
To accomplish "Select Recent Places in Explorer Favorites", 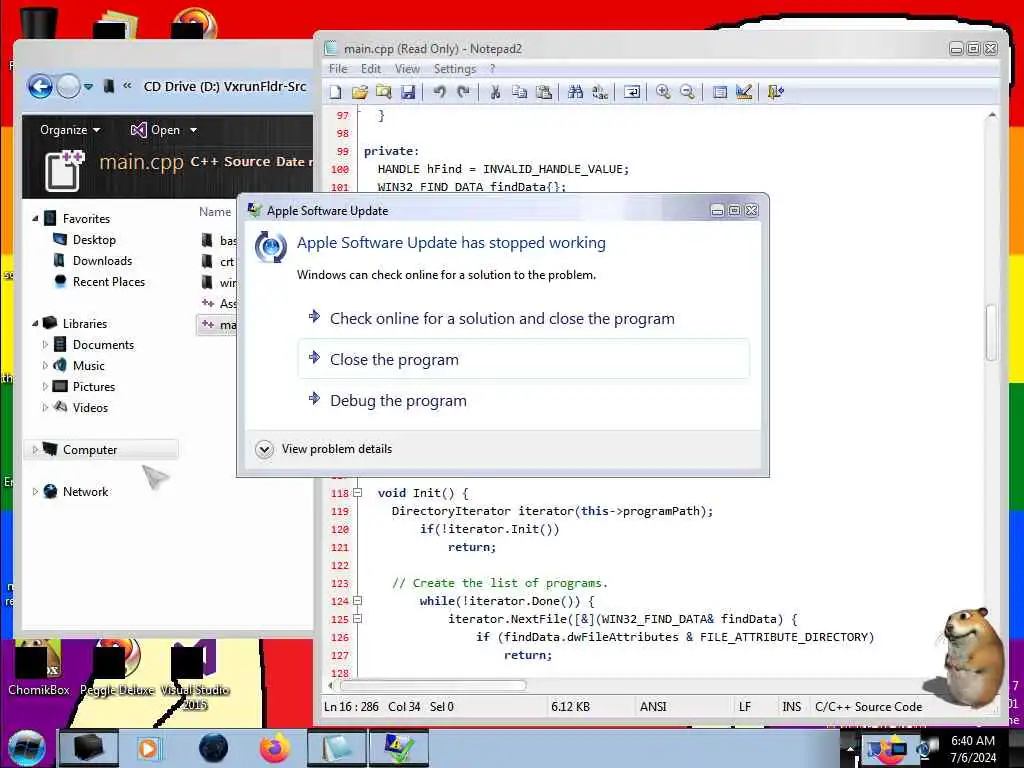I will click(108, 281).
